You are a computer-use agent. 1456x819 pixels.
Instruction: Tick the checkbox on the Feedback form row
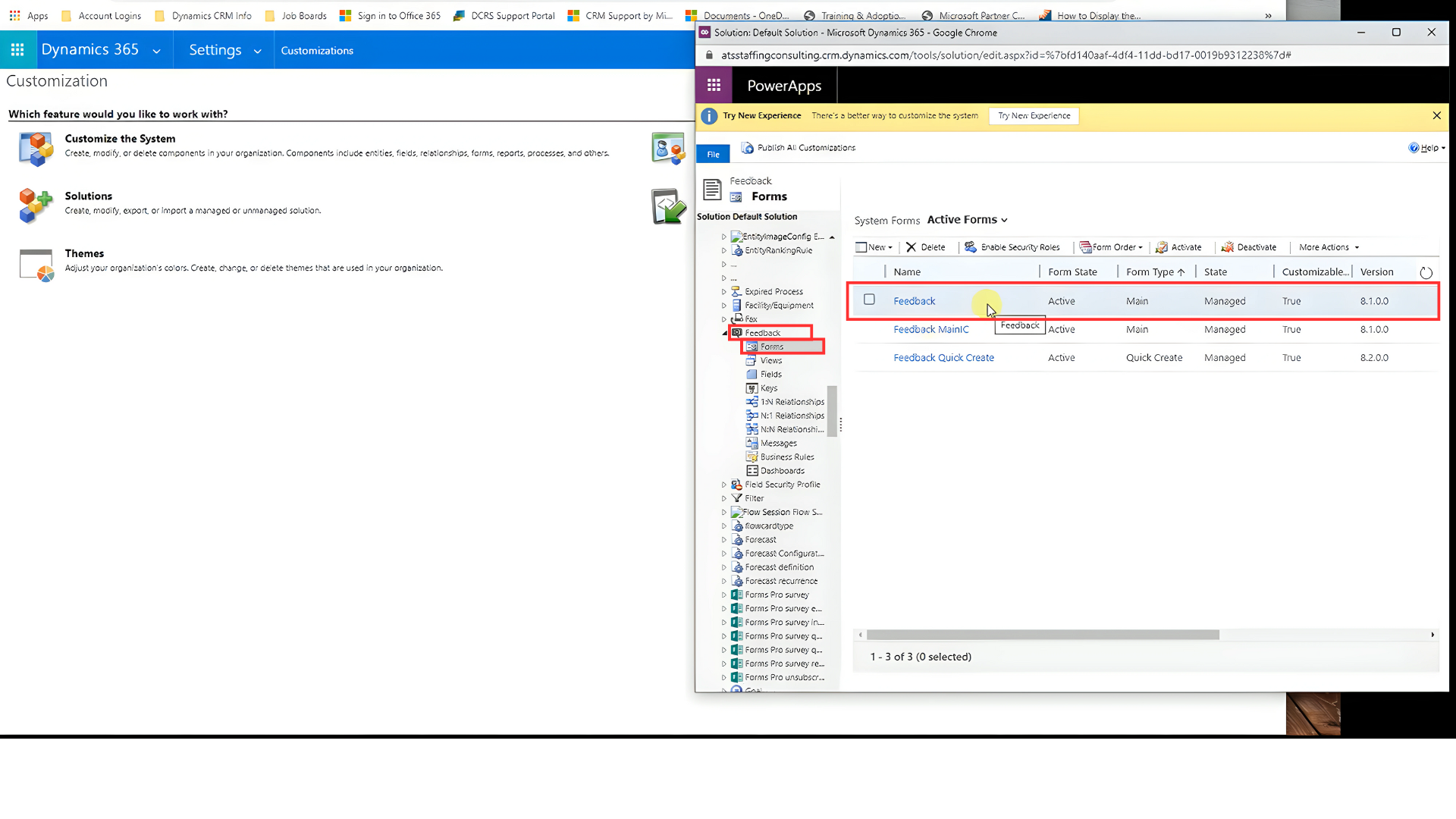(x=869, y=300)
